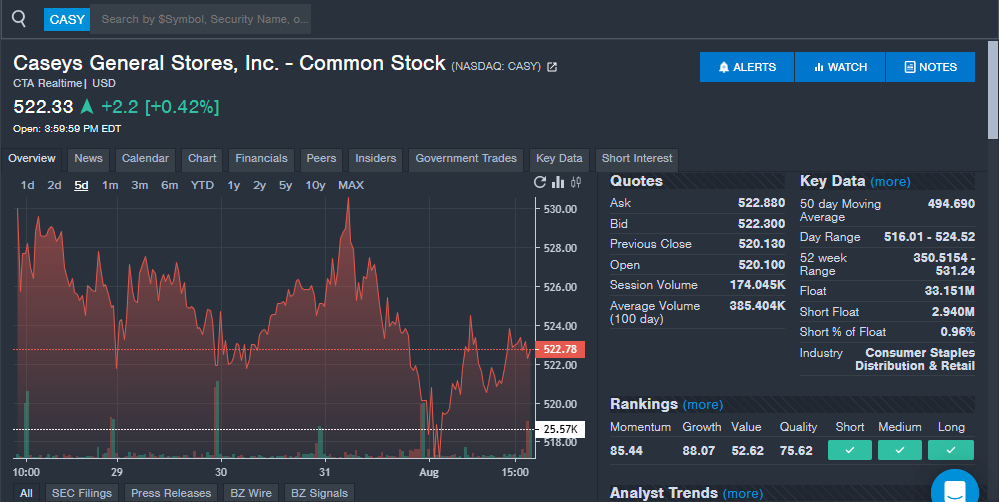The image size is (999, 502).
Task: Click the Analyst Trends (more) link
Action: coord(742,493)
